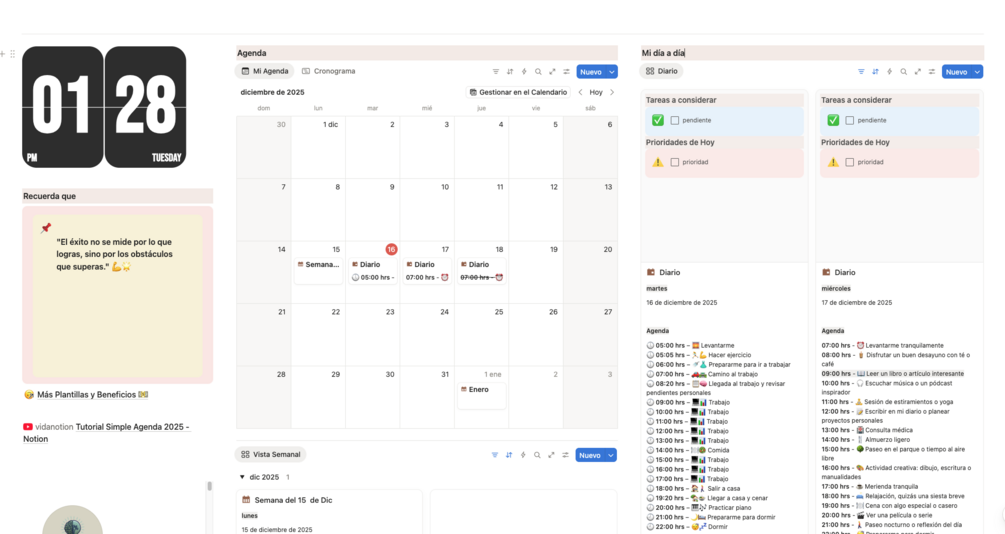Open filter in Agenda calendar toolbar
1005x534 pixels.
[495, 72]
